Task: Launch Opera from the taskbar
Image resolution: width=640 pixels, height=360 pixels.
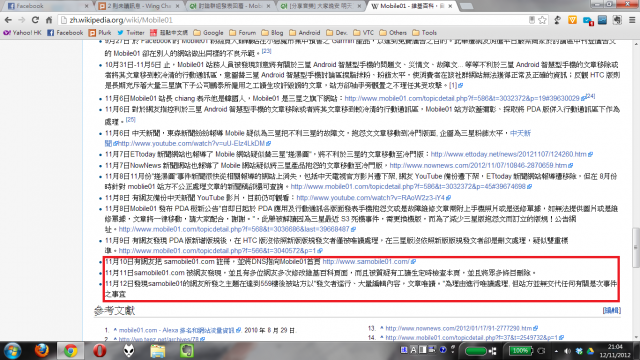Action: 99,351
